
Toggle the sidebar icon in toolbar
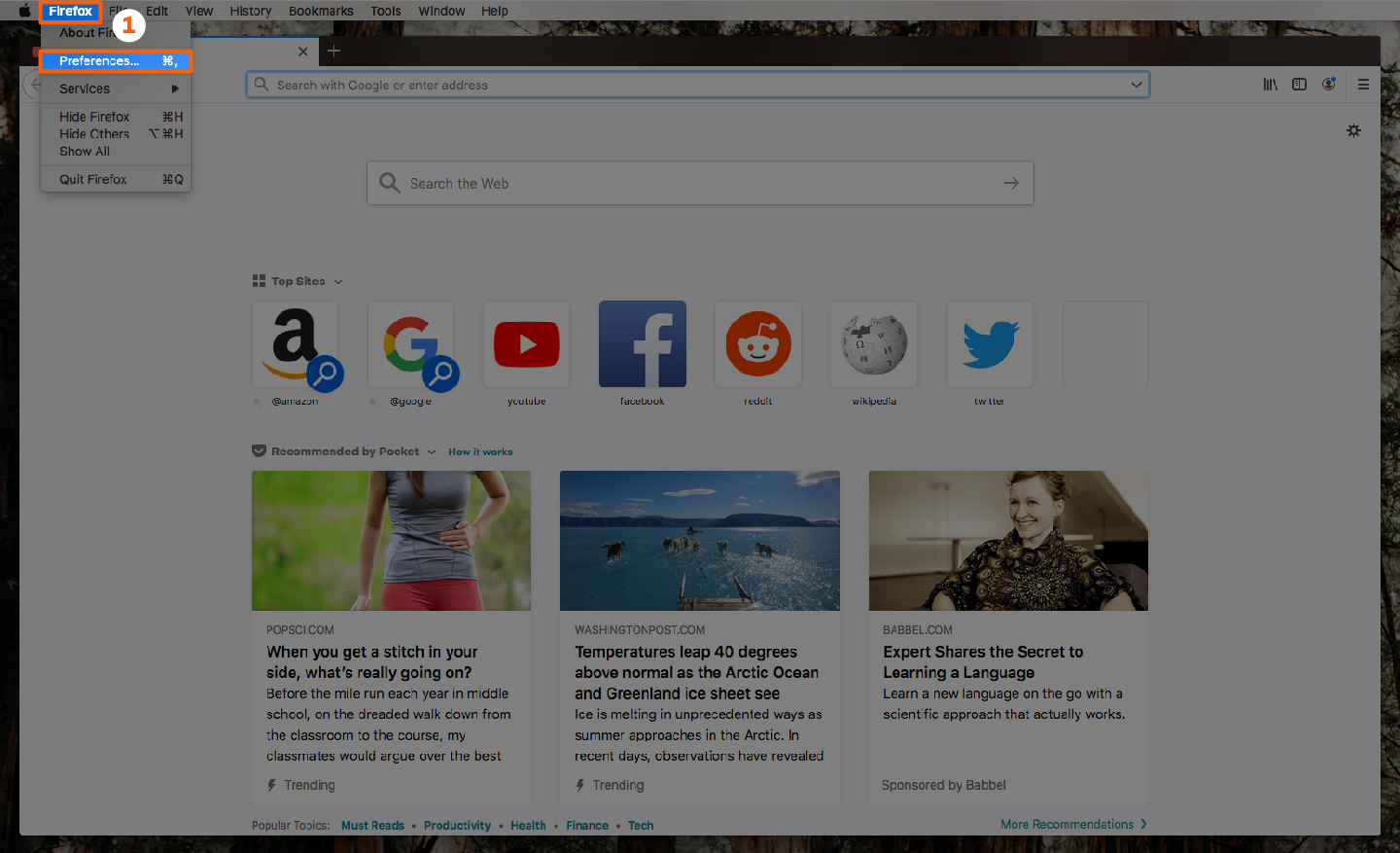(x=1299, y=85)
